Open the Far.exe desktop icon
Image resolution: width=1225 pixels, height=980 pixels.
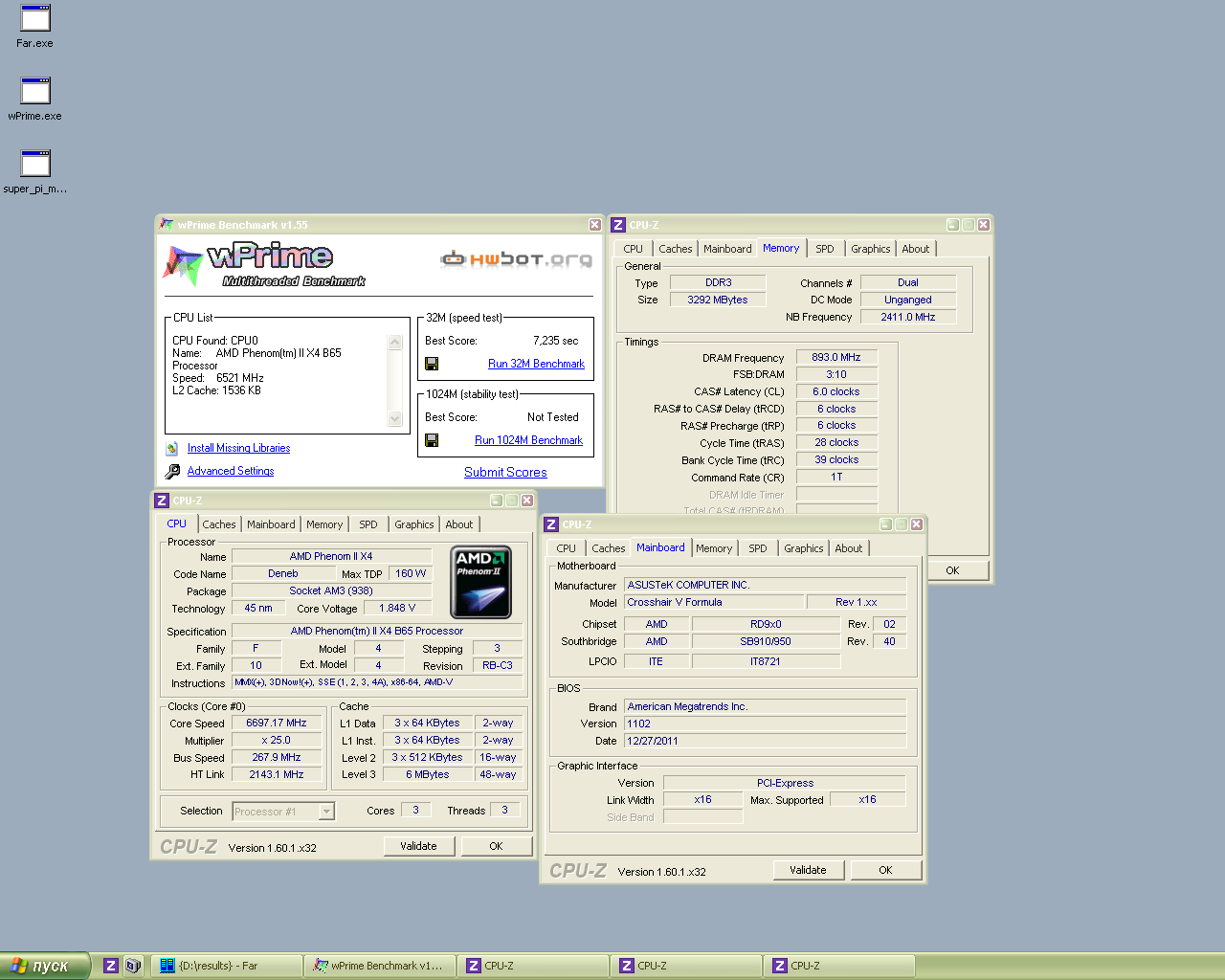coord(35,19)
